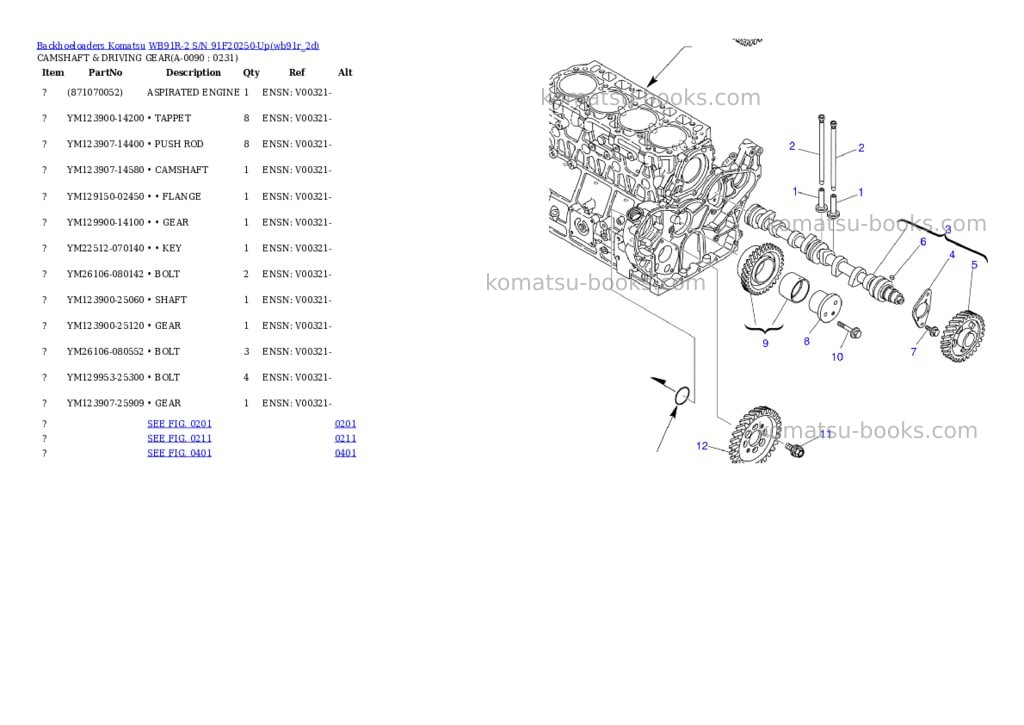Select part number YM129900-14100
1024x725 pixels.
pos(105,223)
